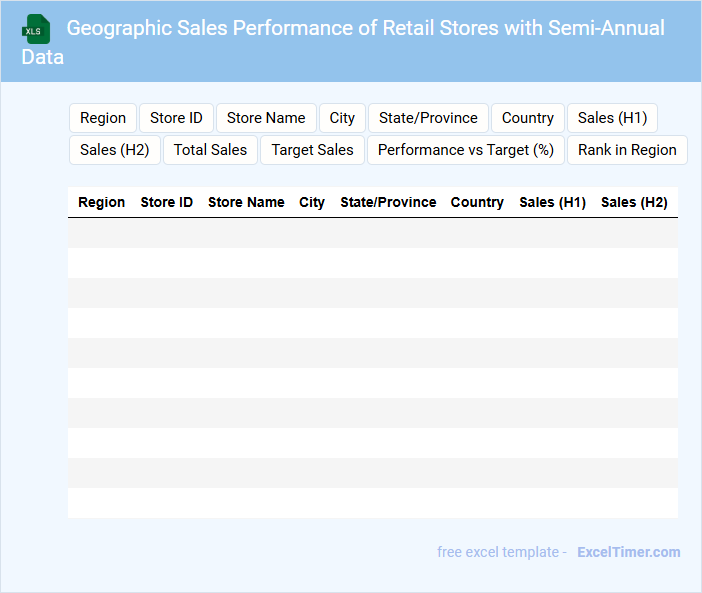702x593 pixels.
Task: Click the Target Sales tag
Action: click(312, 150)
